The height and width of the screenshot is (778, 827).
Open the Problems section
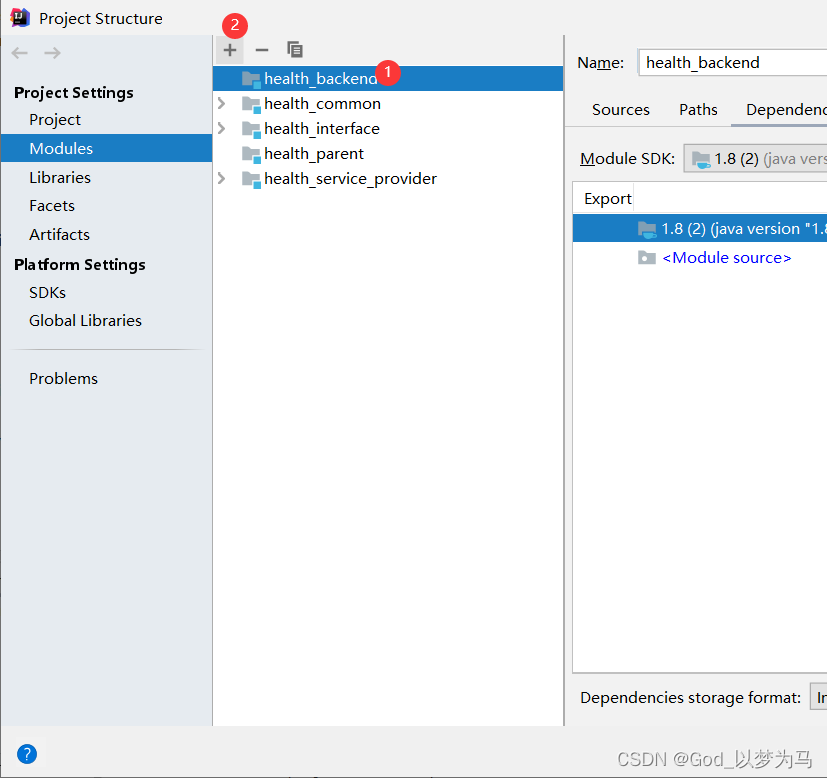(x=63, y=379)
